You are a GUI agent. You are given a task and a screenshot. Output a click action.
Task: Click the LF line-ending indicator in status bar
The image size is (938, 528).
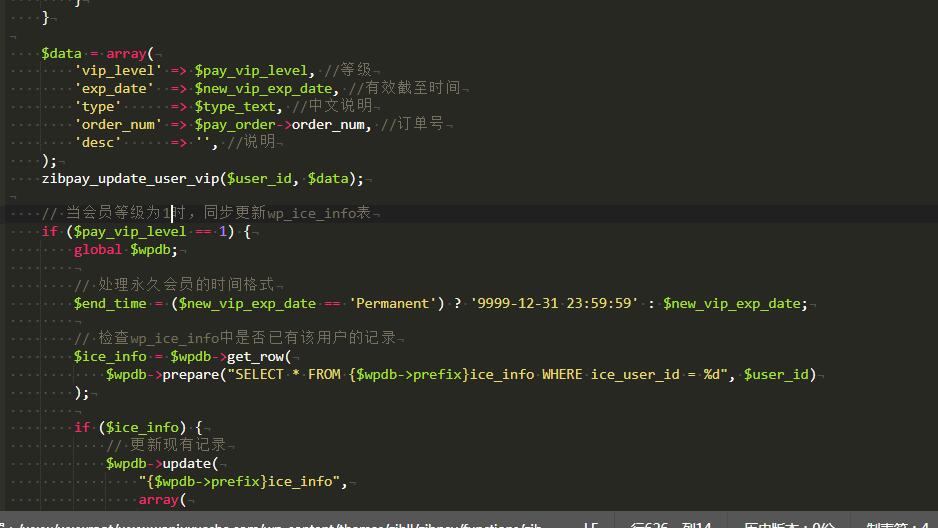click(590, 525)
